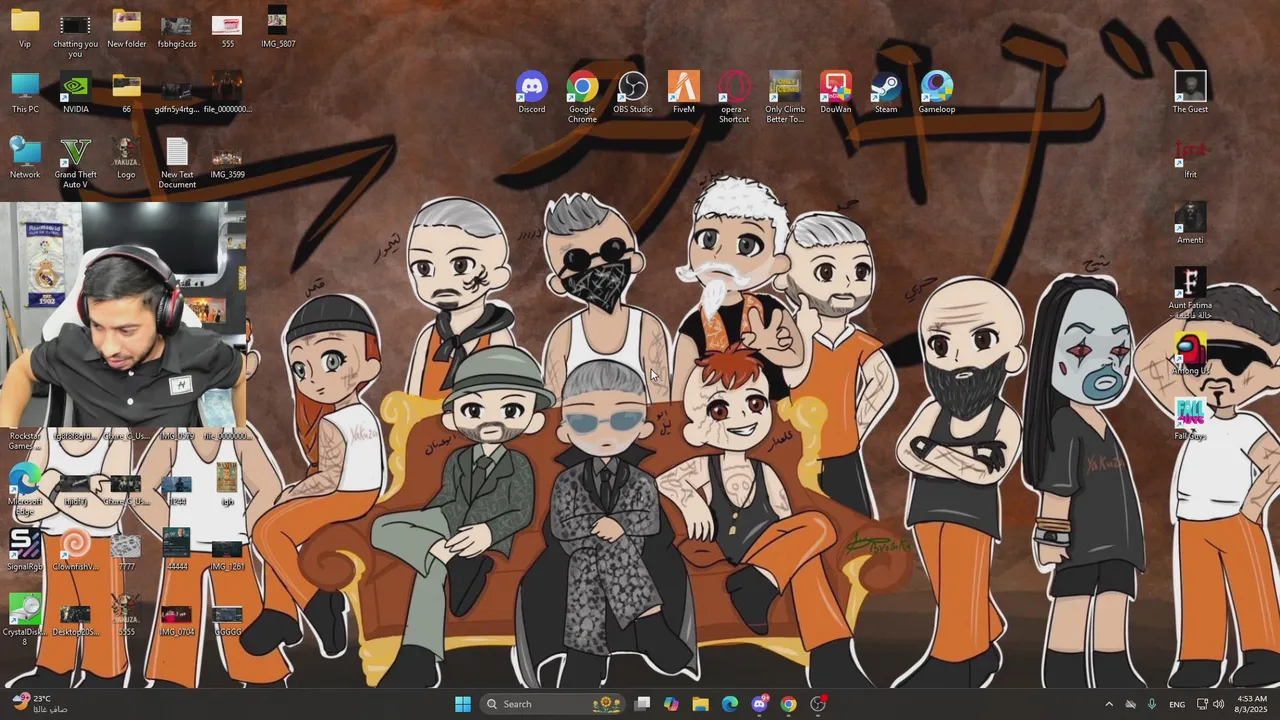Open File Explorer from the taskbar

[x=701, y=704]
